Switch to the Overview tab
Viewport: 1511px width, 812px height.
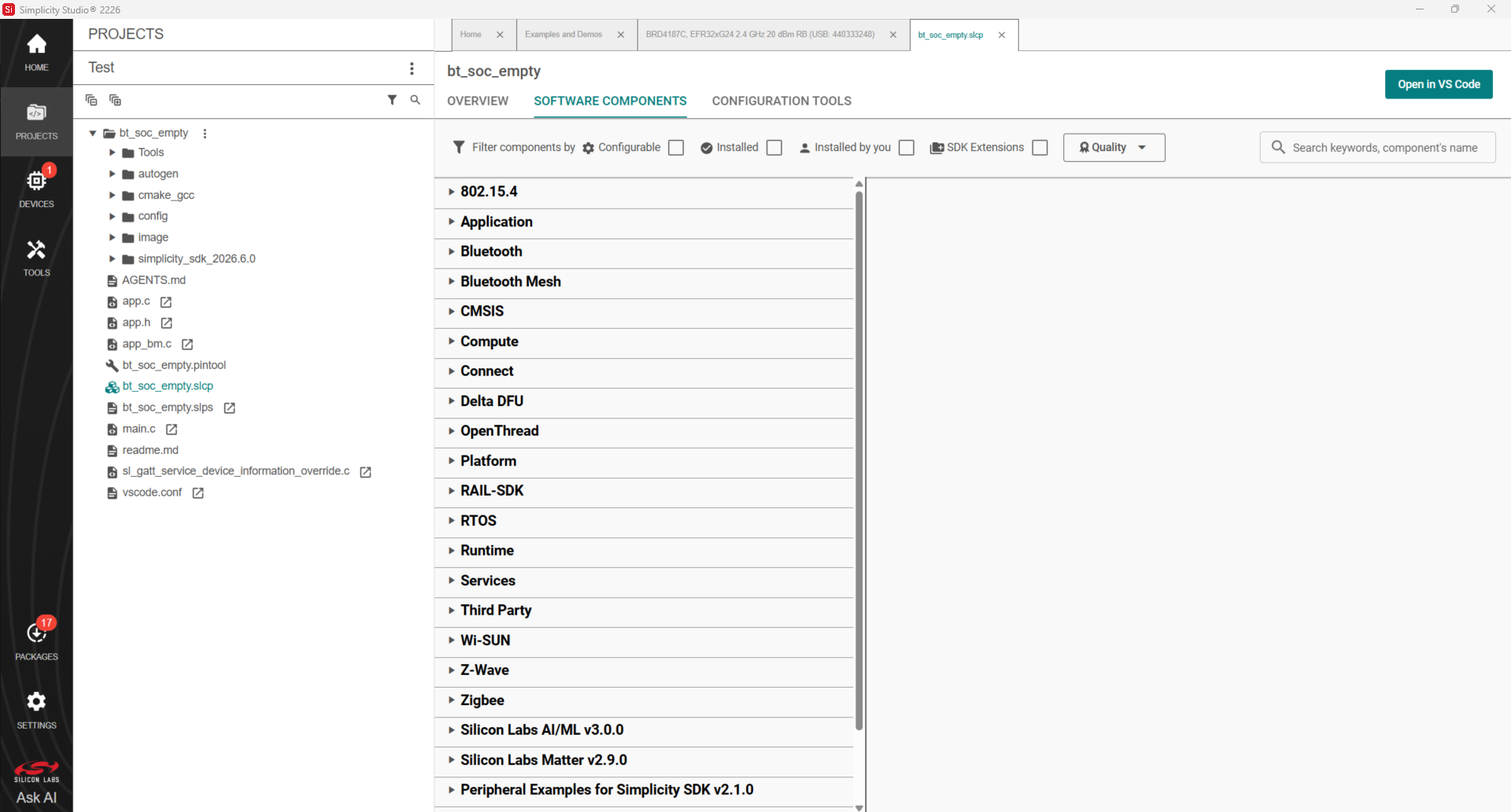coord(478,101)
